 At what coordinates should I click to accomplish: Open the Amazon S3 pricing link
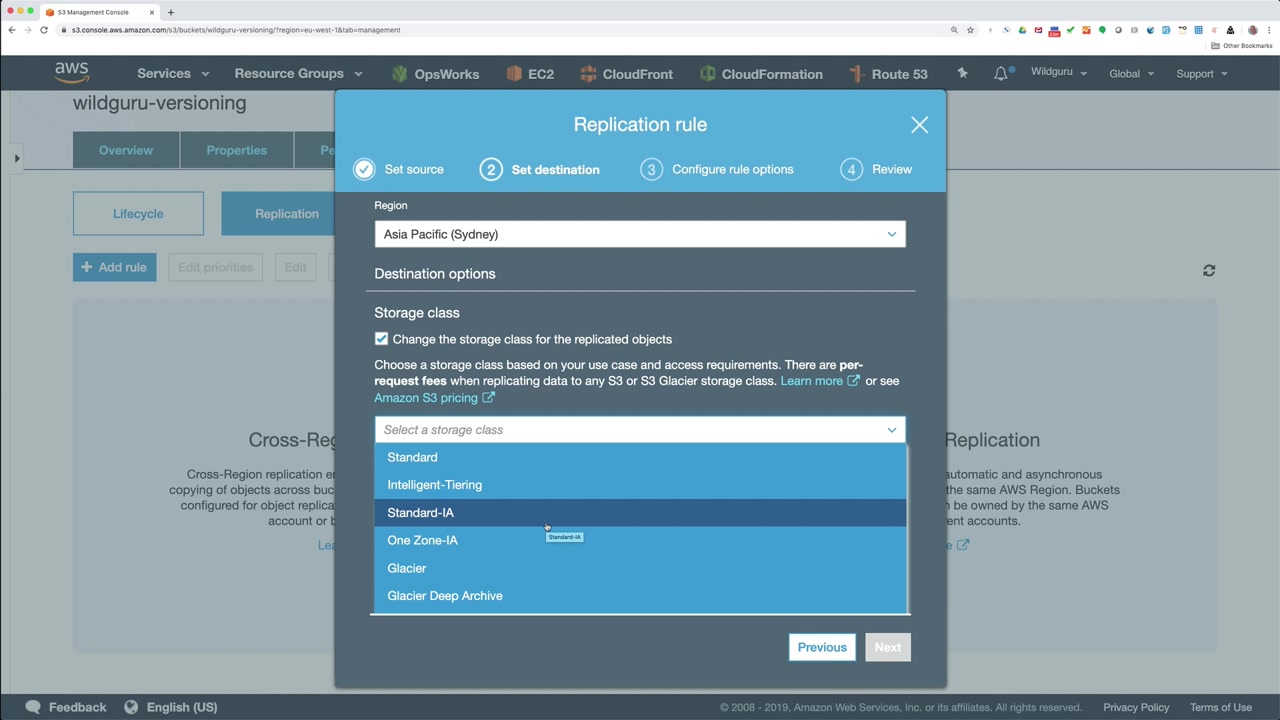[434, 398]
